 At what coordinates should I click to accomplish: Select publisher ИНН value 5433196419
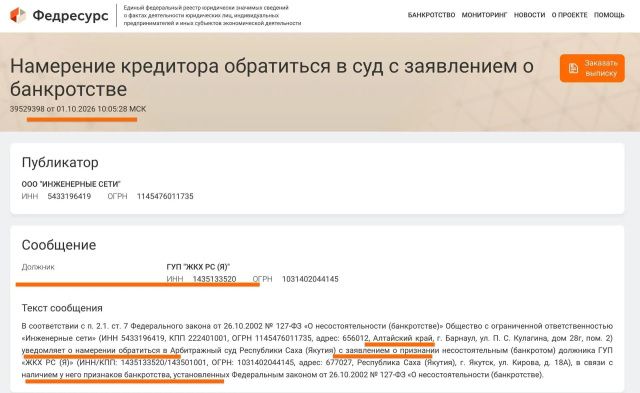point(69,196)
